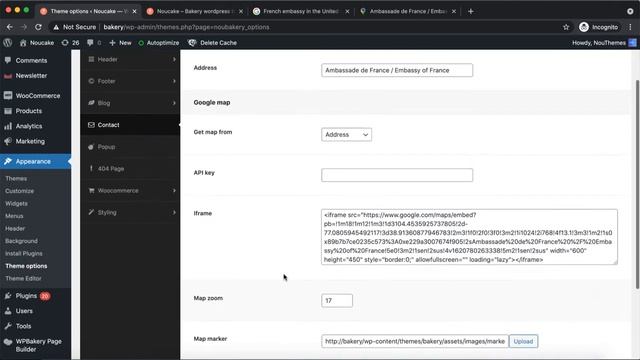Click the Comments sidebar icon
Viewport: 640px width, 360px height.
[8, 60]
